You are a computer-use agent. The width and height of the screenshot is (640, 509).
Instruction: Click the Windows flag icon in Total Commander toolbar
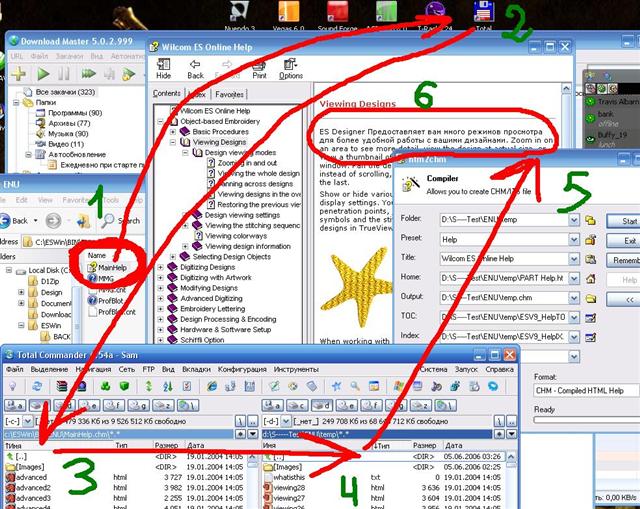point(398,386)
